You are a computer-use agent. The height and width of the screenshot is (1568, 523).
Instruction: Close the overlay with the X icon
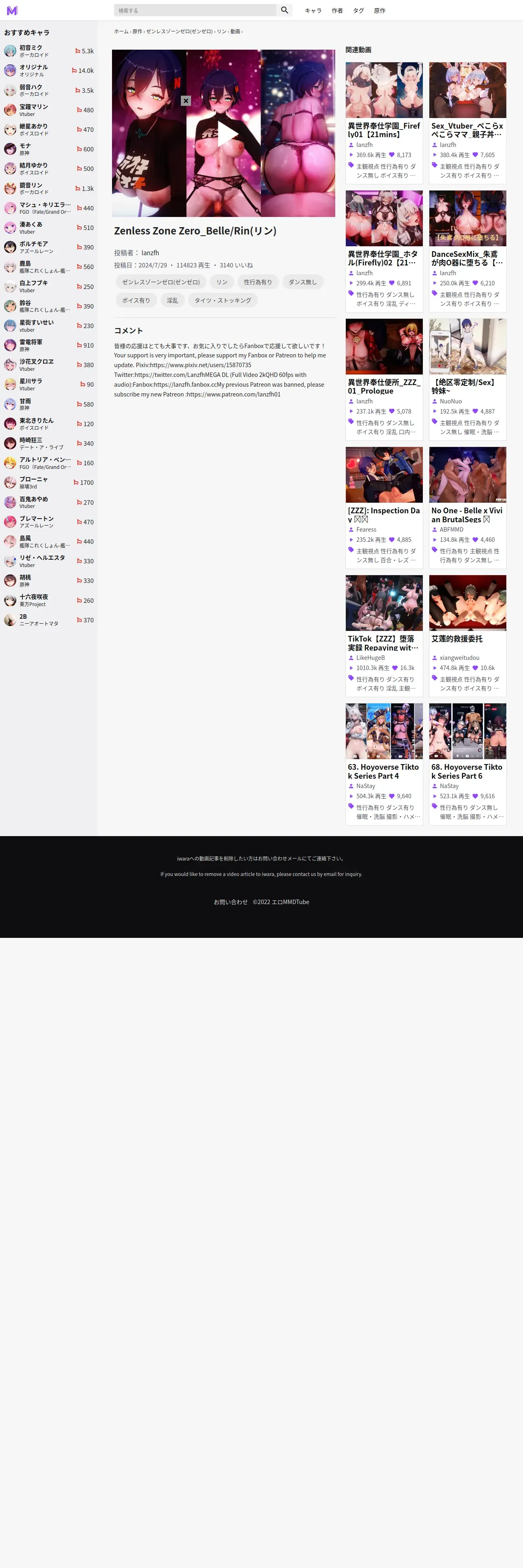[x=186, y=101]
